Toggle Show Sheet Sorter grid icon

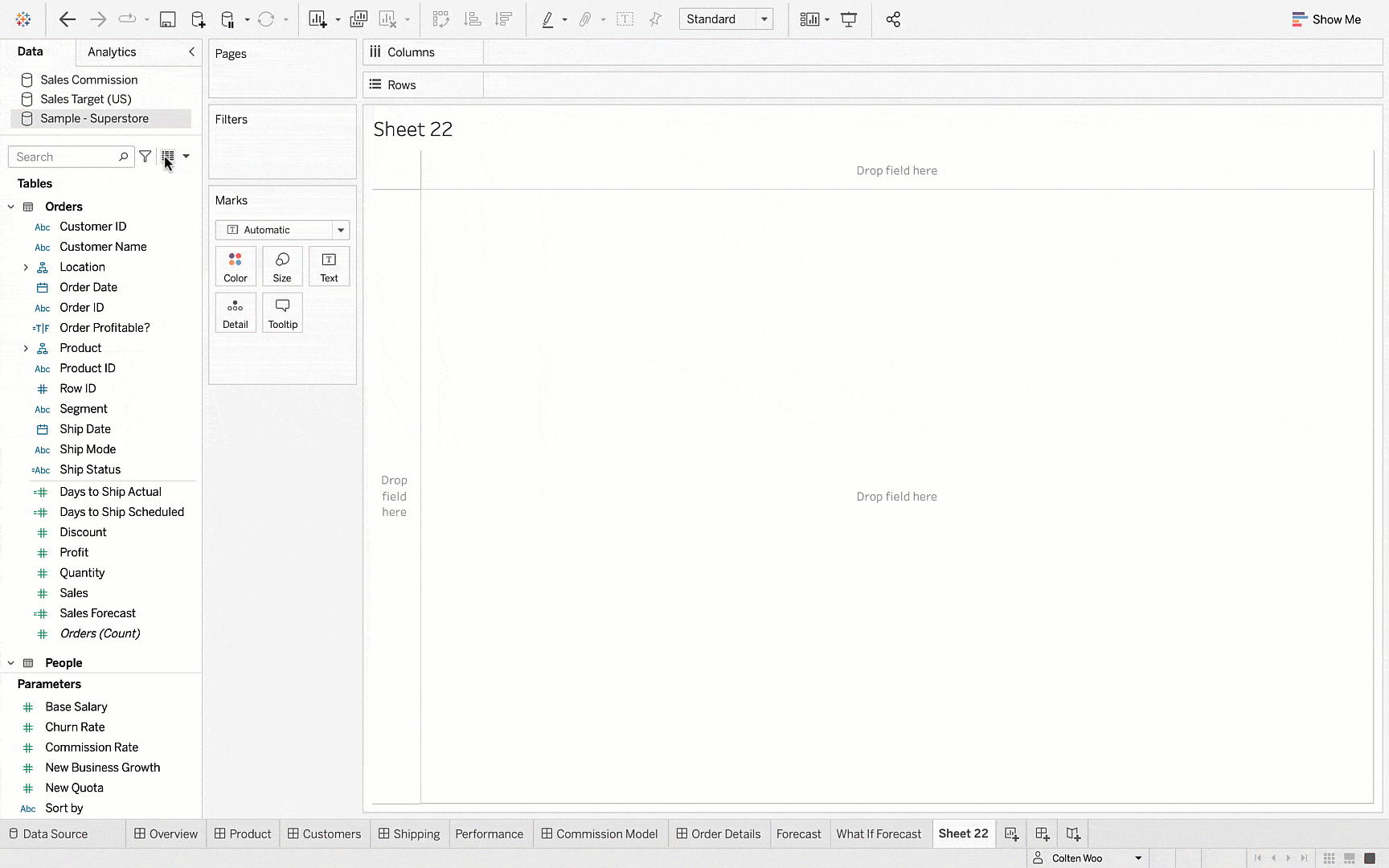point(1330,858)
